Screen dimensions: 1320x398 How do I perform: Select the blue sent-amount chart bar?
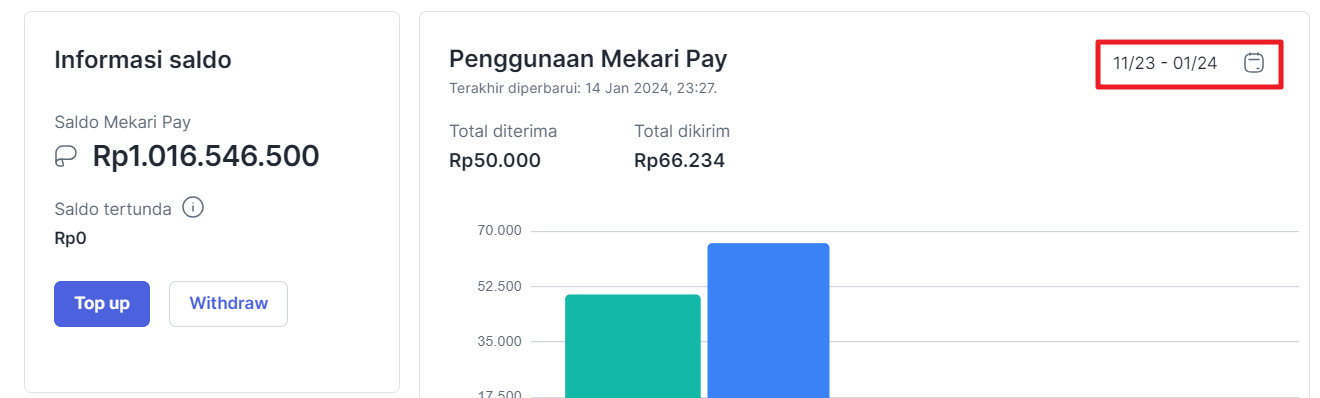[x=768, y=320]
